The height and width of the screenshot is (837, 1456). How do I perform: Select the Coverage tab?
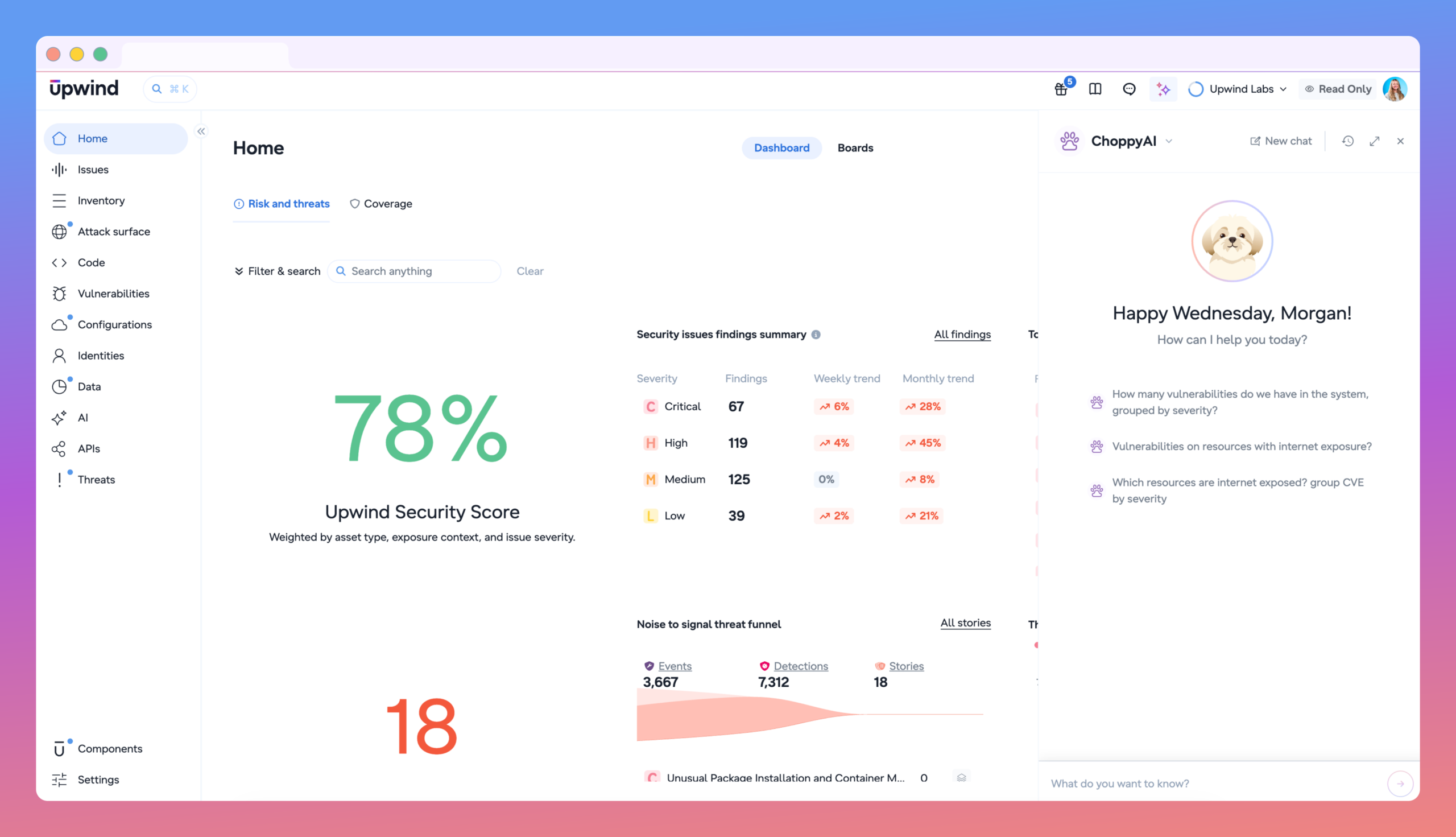[381, 204]
